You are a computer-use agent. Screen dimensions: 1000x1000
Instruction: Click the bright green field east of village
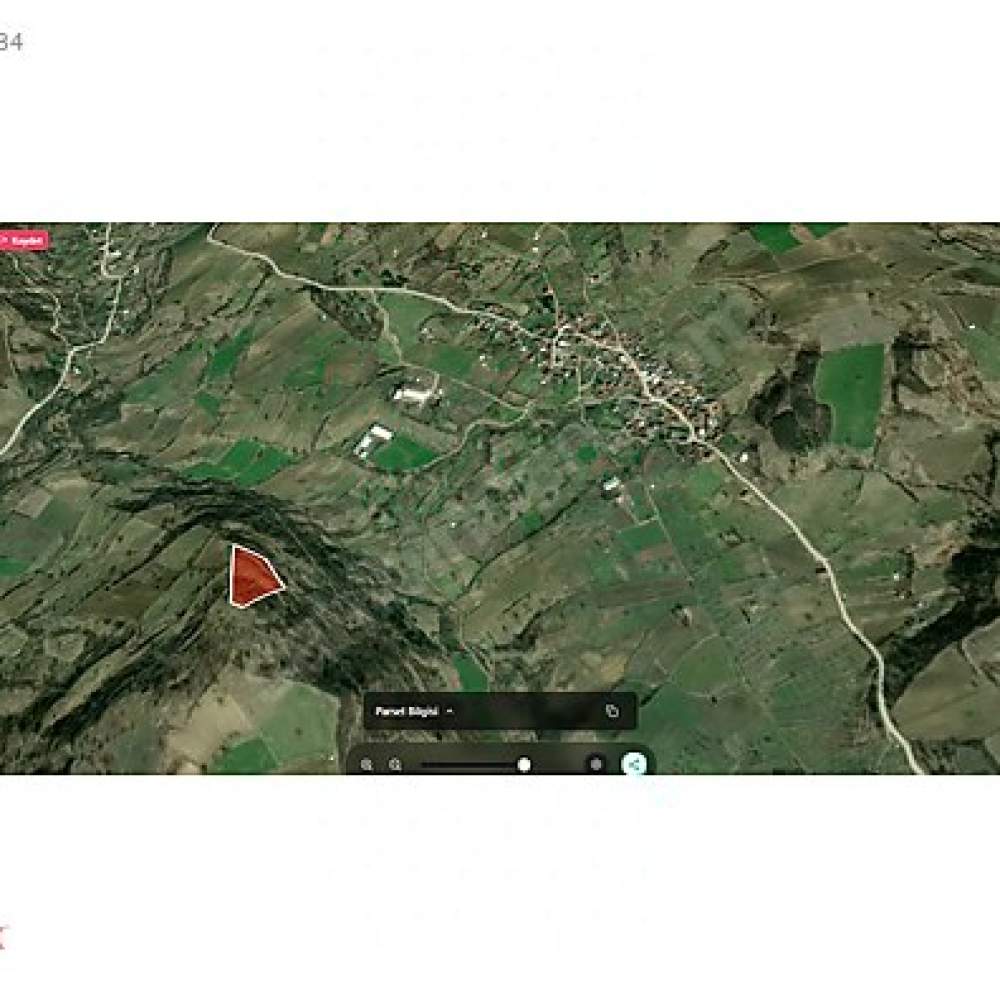(851, 395)
